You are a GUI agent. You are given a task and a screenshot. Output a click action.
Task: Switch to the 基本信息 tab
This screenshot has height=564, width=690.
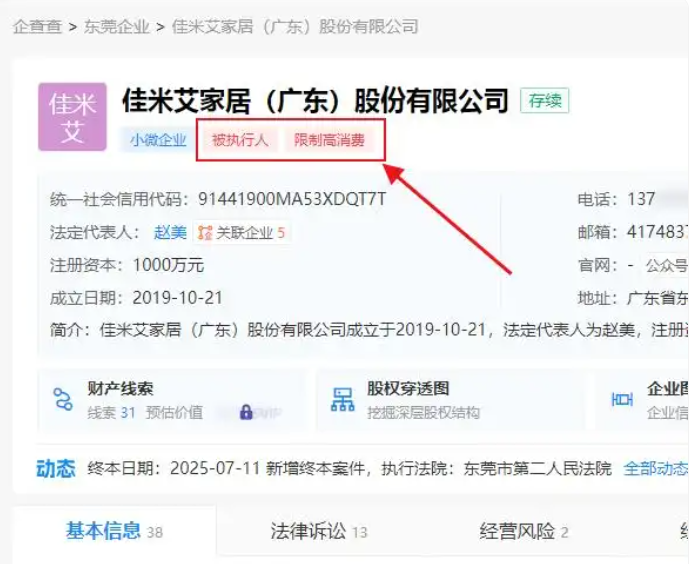coord(103,532)
